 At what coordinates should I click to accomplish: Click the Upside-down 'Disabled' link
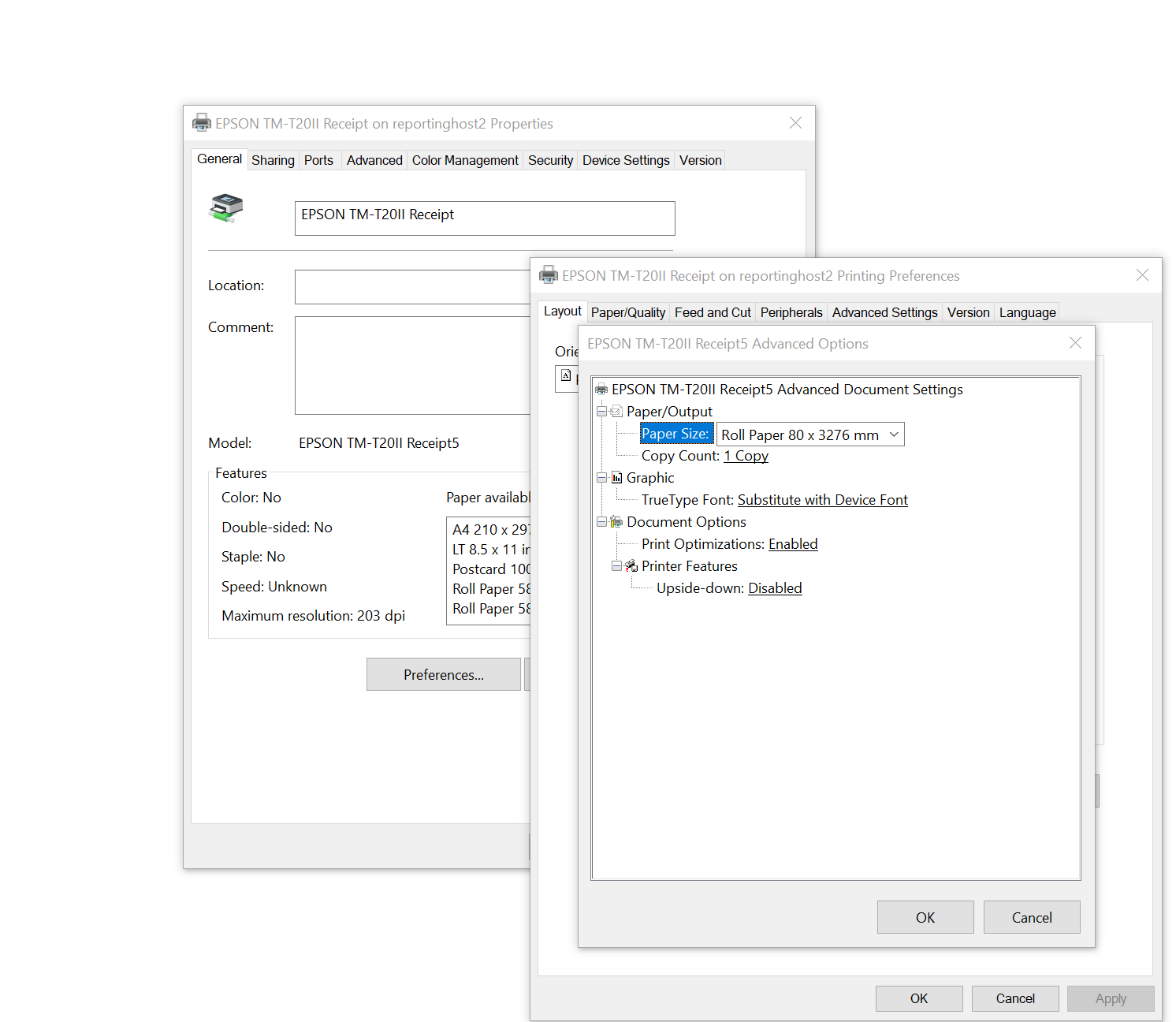point(775,588)
